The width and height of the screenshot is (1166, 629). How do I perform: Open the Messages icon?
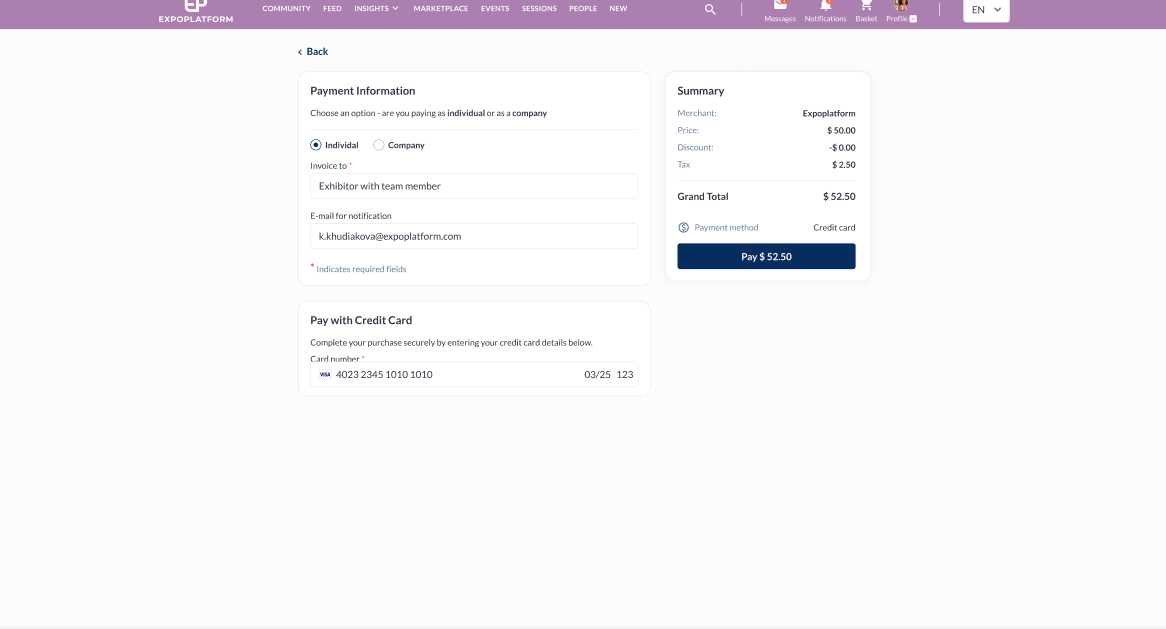[779, 5]
